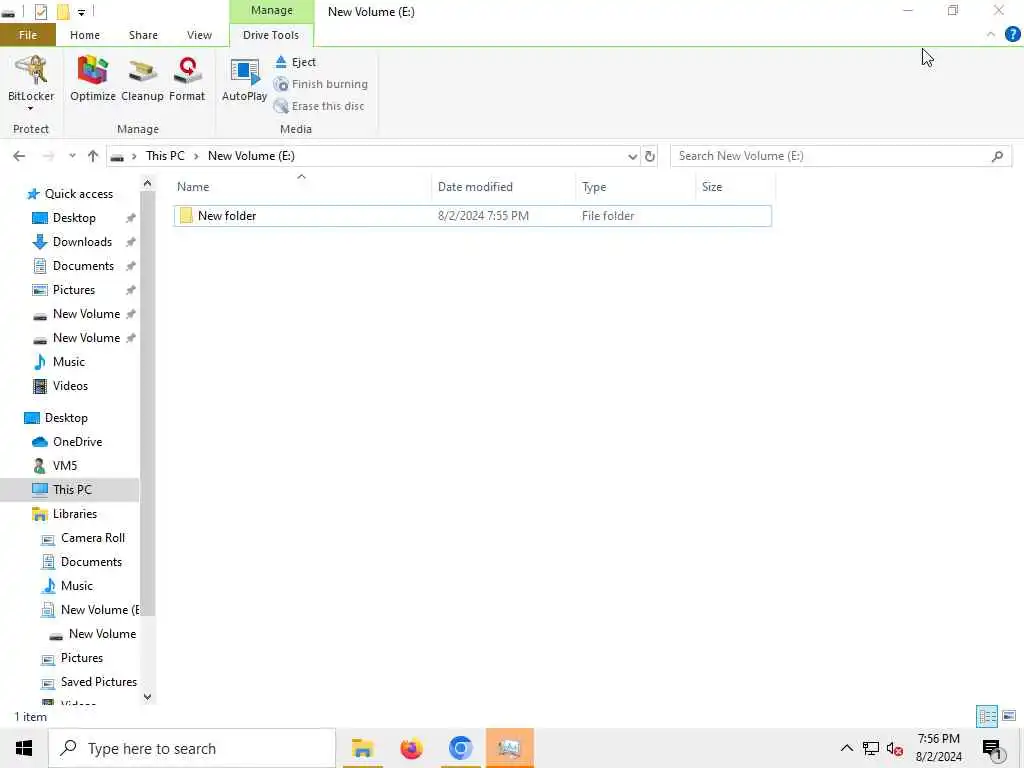Switch to large icons view layout

1009,716
